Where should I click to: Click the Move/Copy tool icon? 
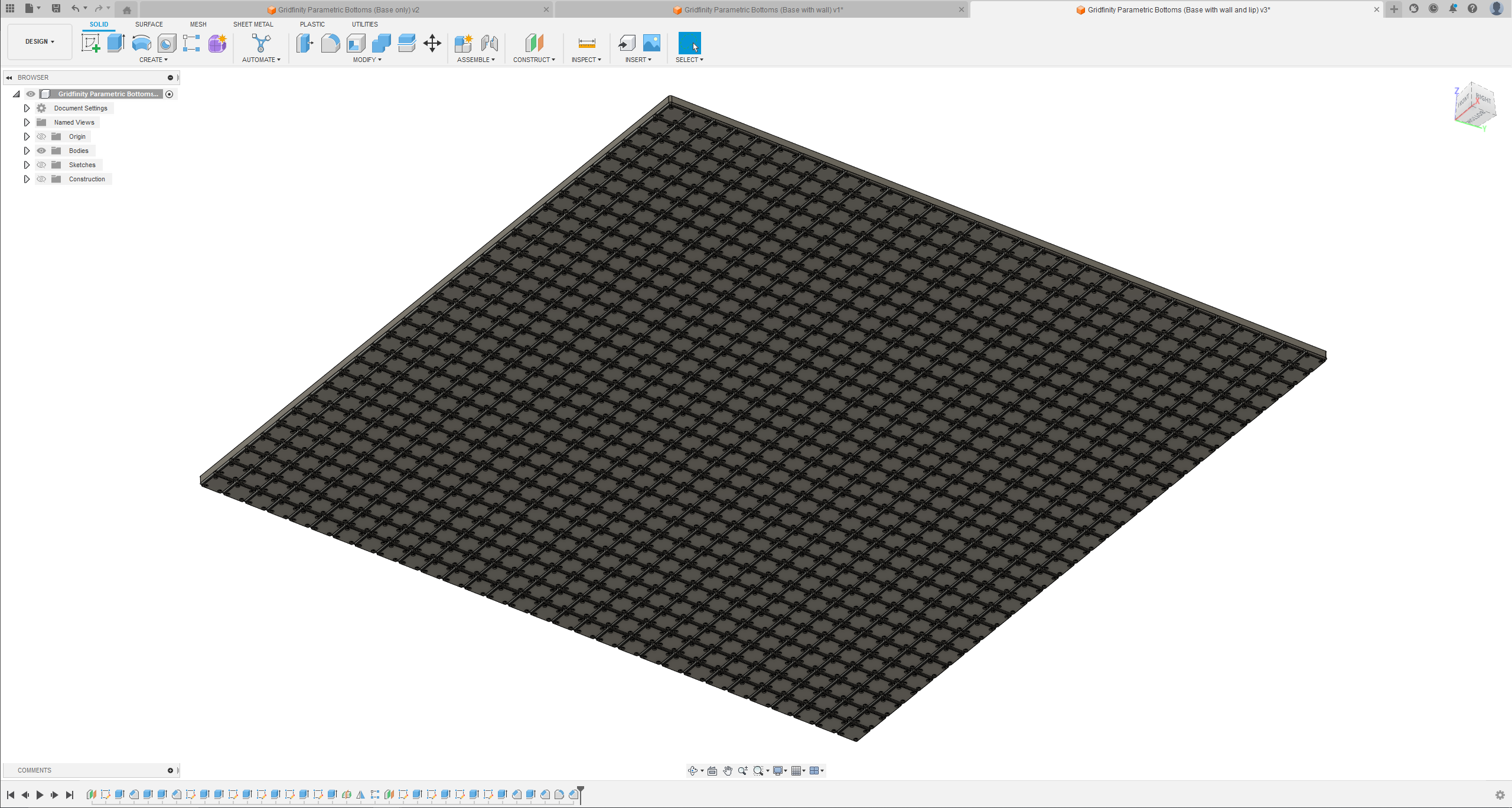(432, 43)
